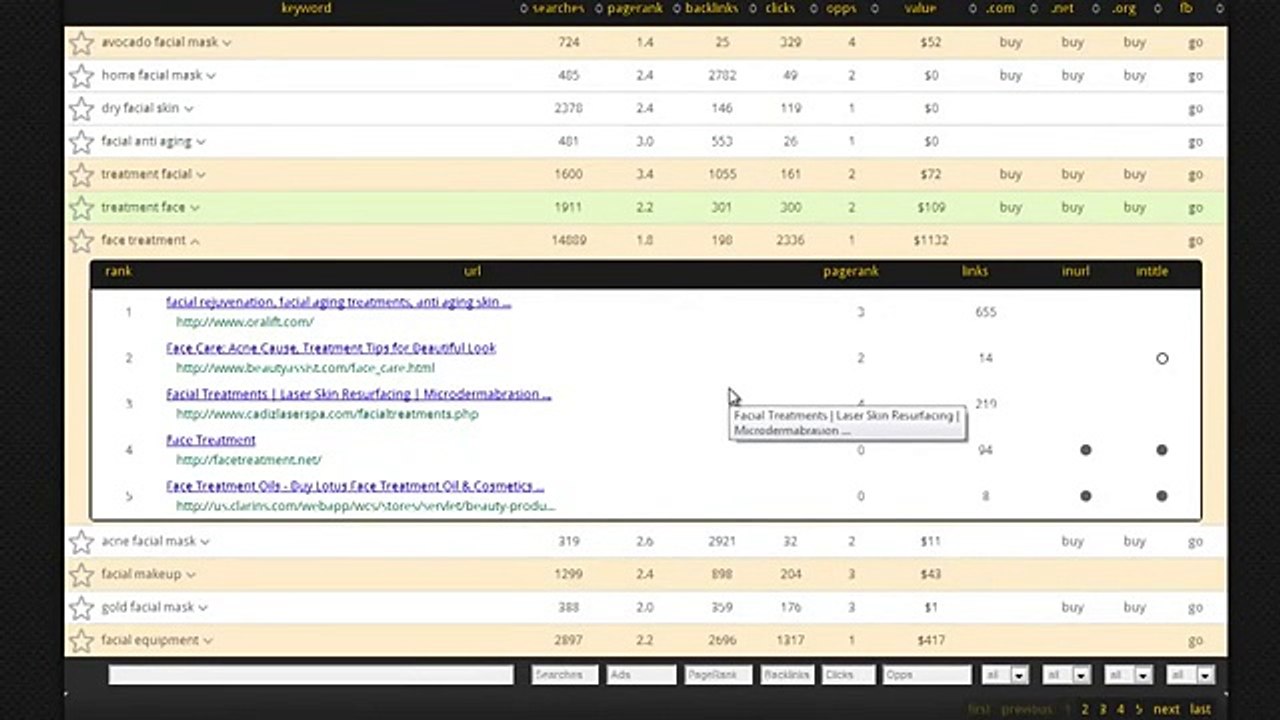Click the Opps filter field
The image size is (1280, 720).
[x=927, y=675]
